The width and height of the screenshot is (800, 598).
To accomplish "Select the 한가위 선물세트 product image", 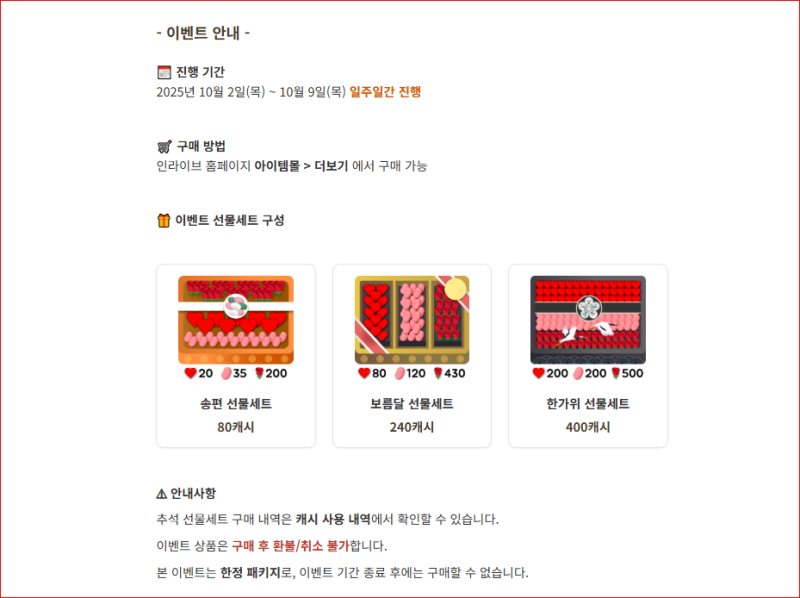I will click(588, 320).
